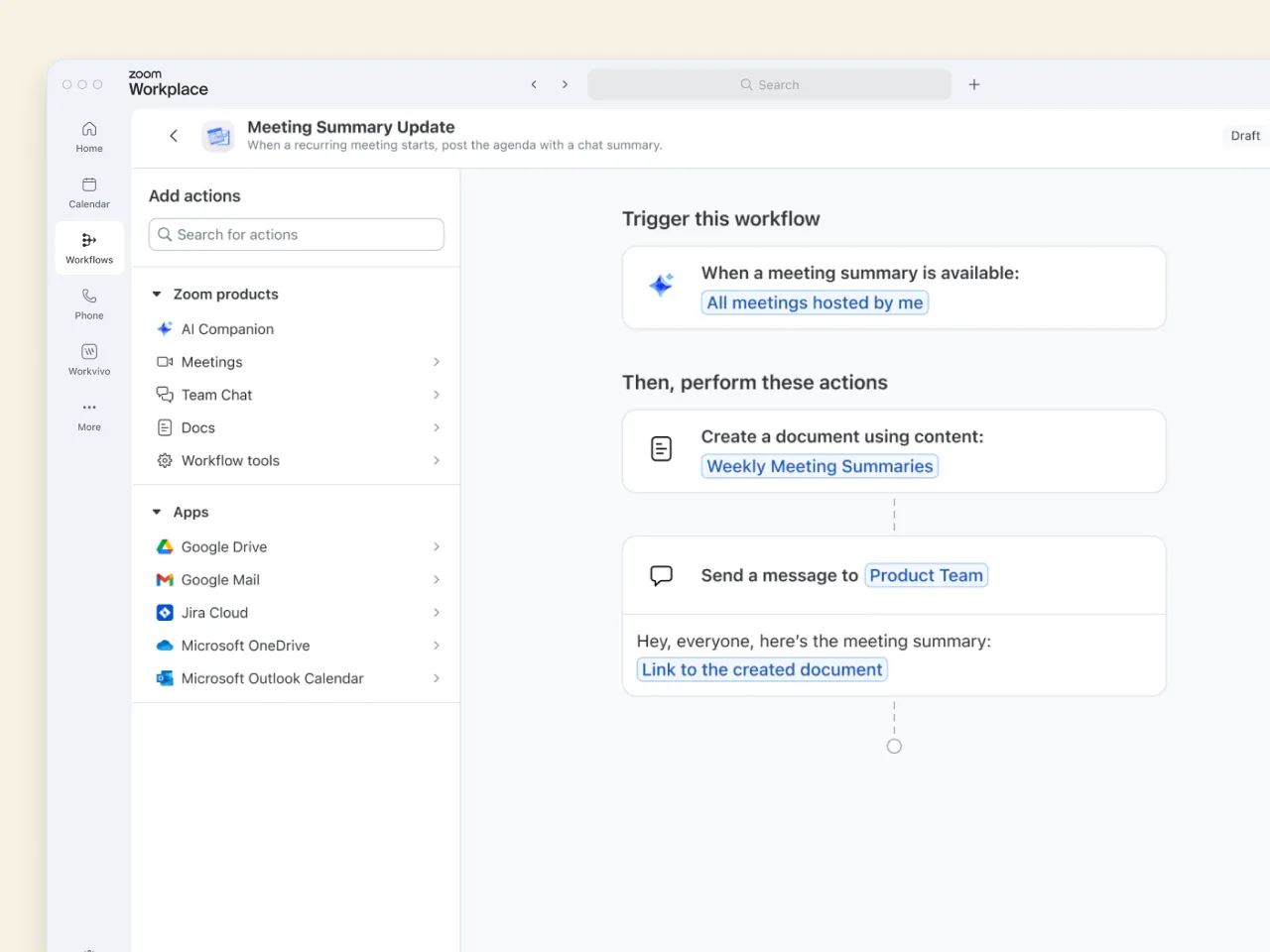Select Docs from the Zoom products list
This screenshot has width=1270, height=952.
(x=196, y=427)
